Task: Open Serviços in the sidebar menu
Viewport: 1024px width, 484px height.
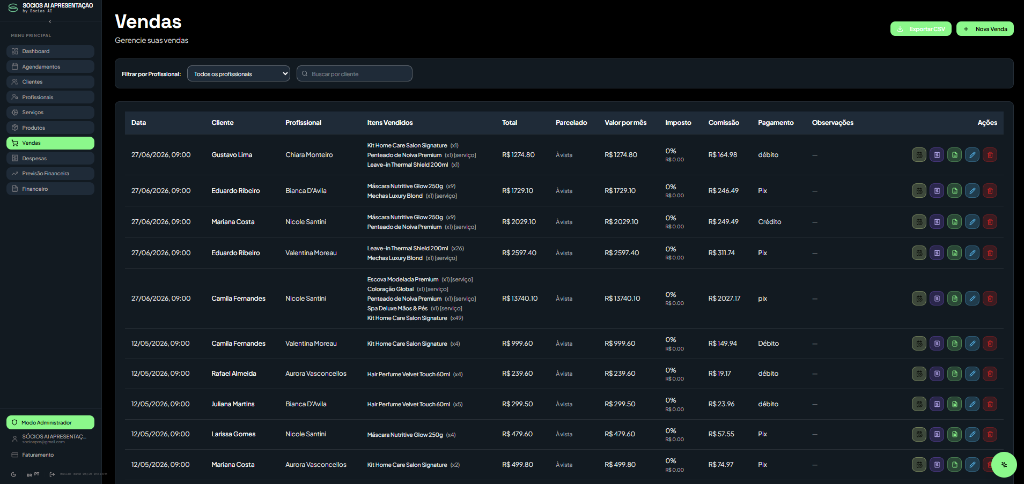Action: coord(50,112)
